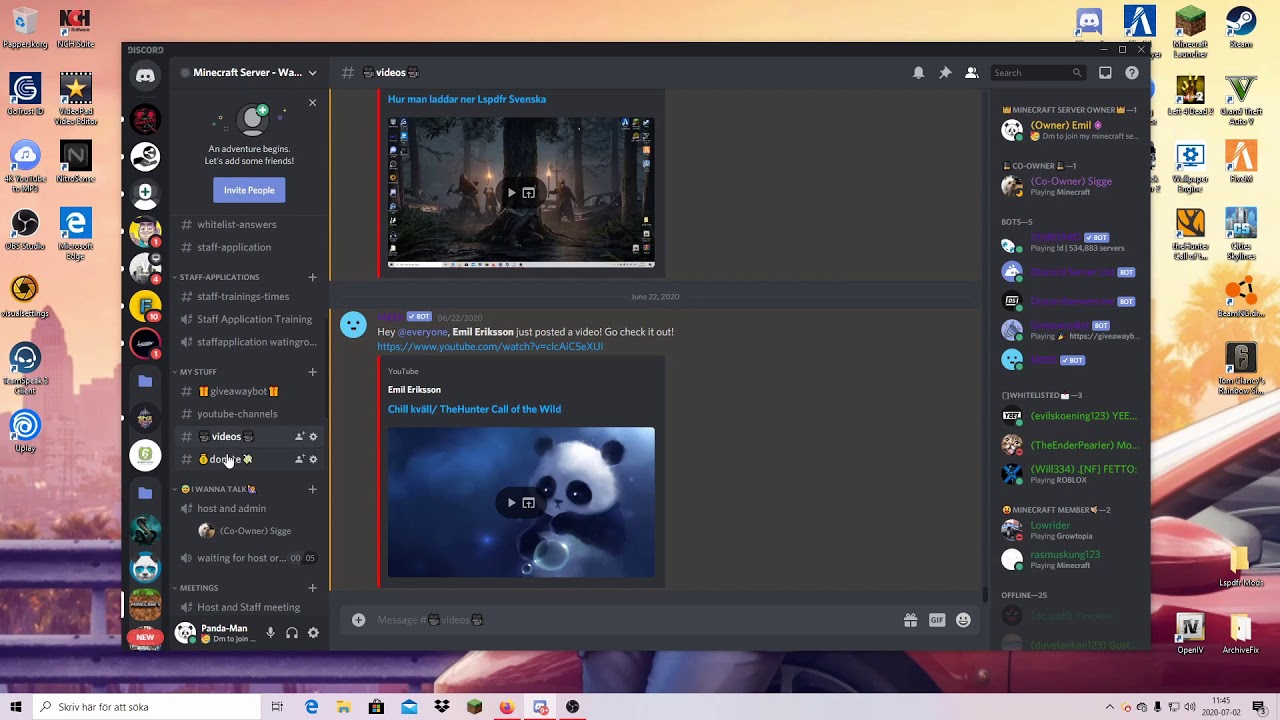Play the Lspdfr video thumbnail

(511, 192)
